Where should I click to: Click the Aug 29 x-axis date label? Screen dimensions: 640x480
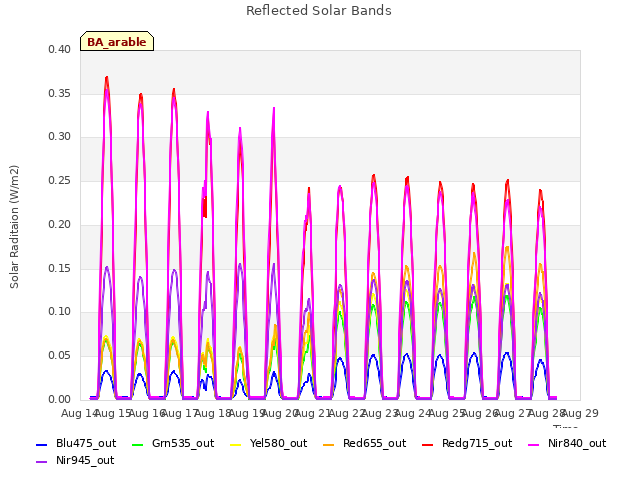[x=580, y=413]
